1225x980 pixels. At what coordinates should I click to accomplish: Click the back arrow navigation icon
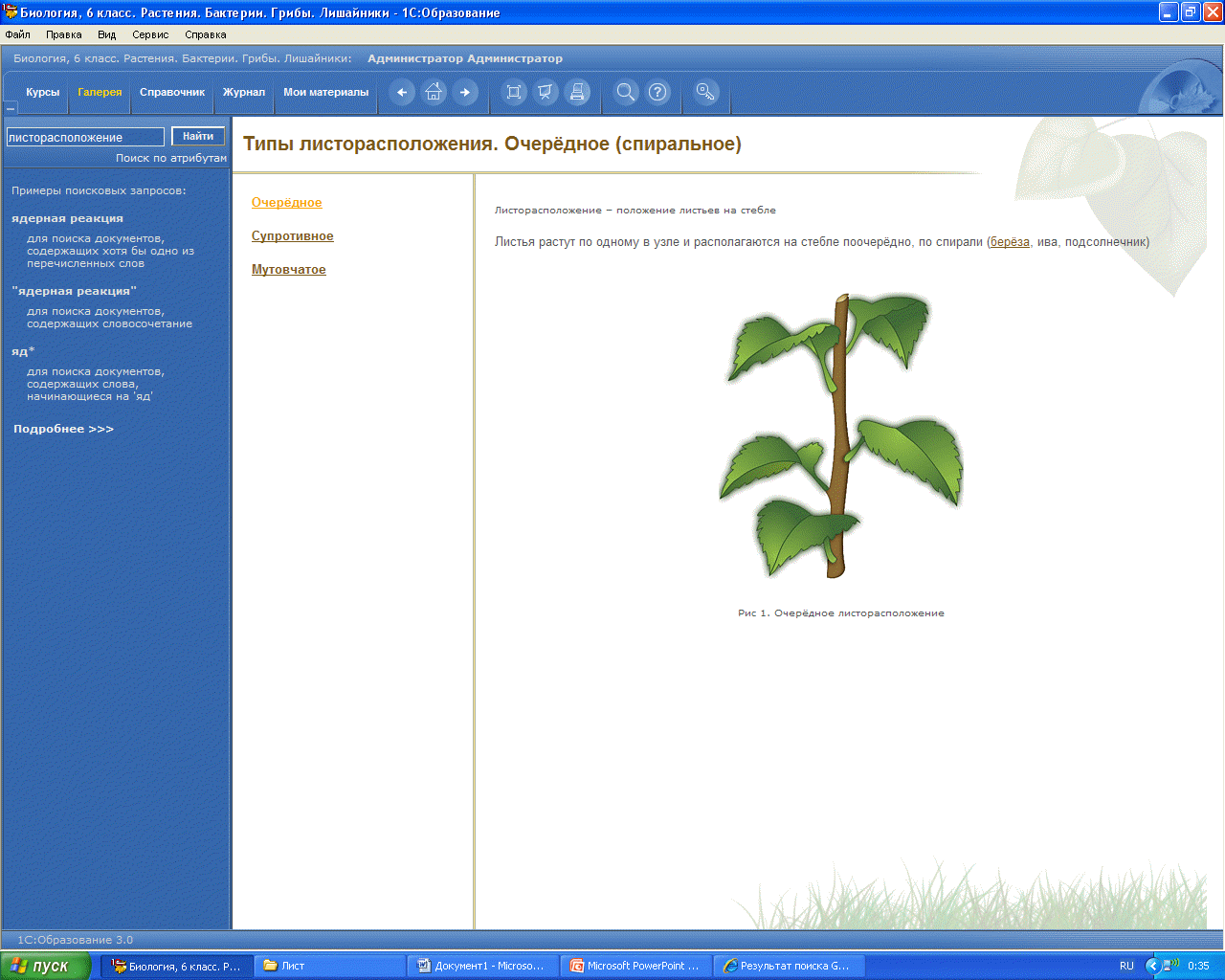(x=402, y=93)
